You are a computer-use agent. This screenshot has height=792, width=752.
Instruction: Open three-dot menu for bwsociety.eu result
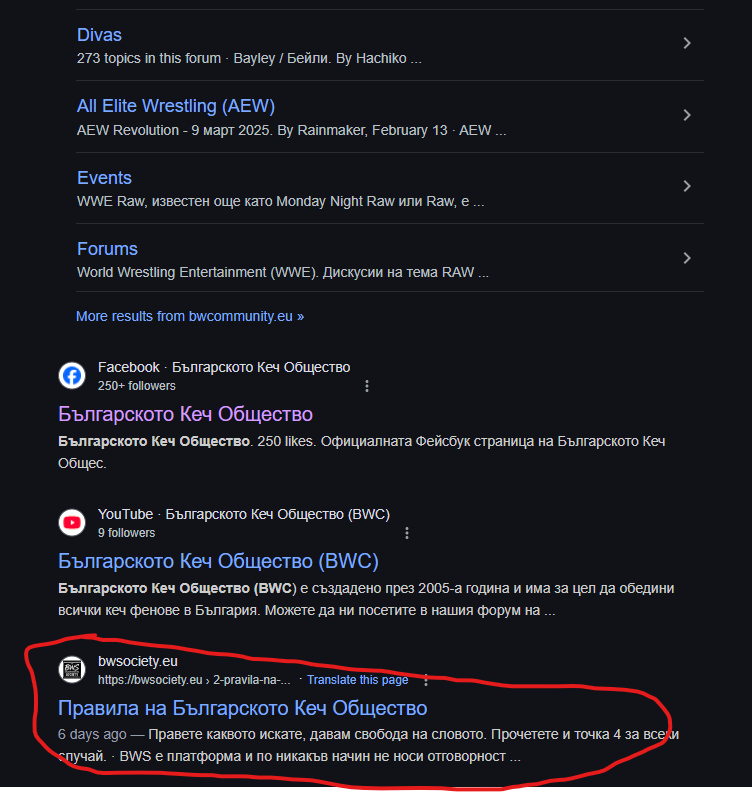426,680
